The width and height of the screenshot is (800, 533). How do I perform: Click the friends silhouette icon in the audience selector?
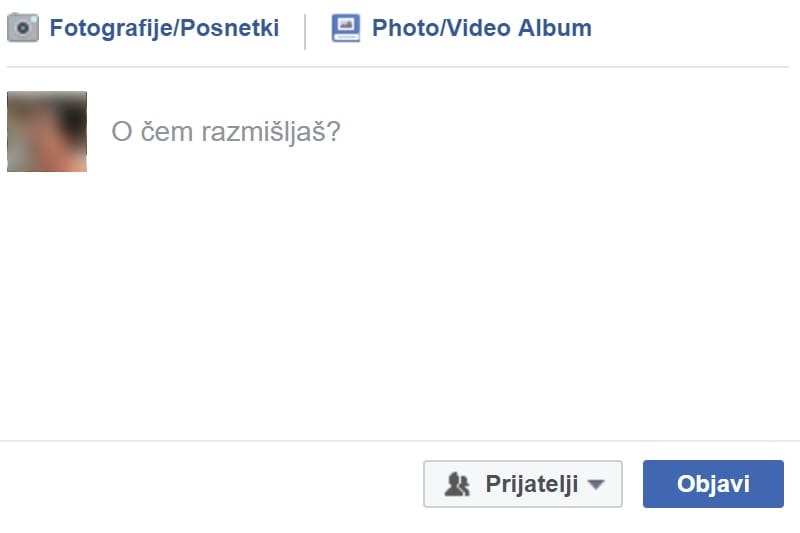click(x=457, y=485)
